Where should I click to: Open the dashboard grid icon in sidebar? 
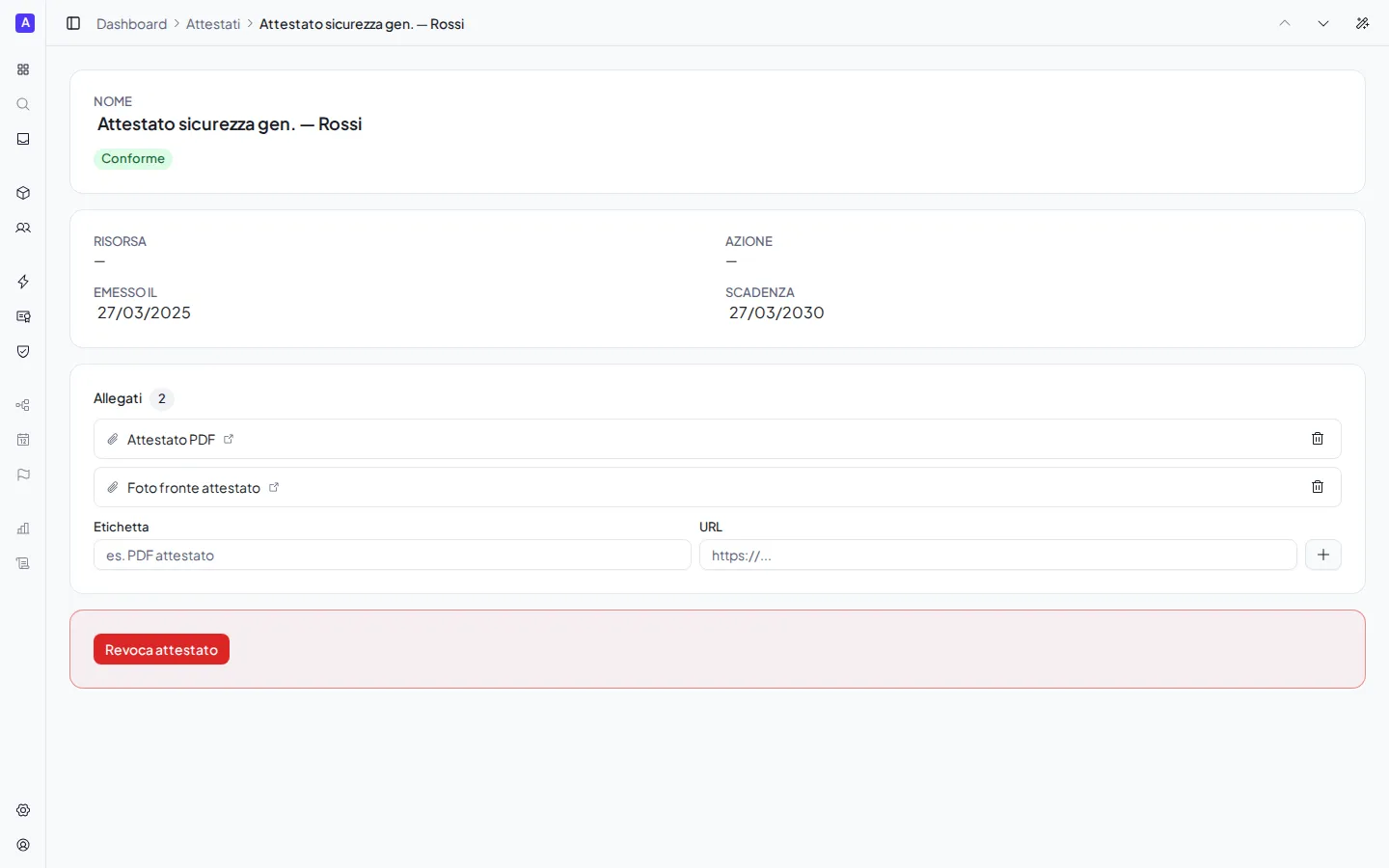click(x=23, y=69)
